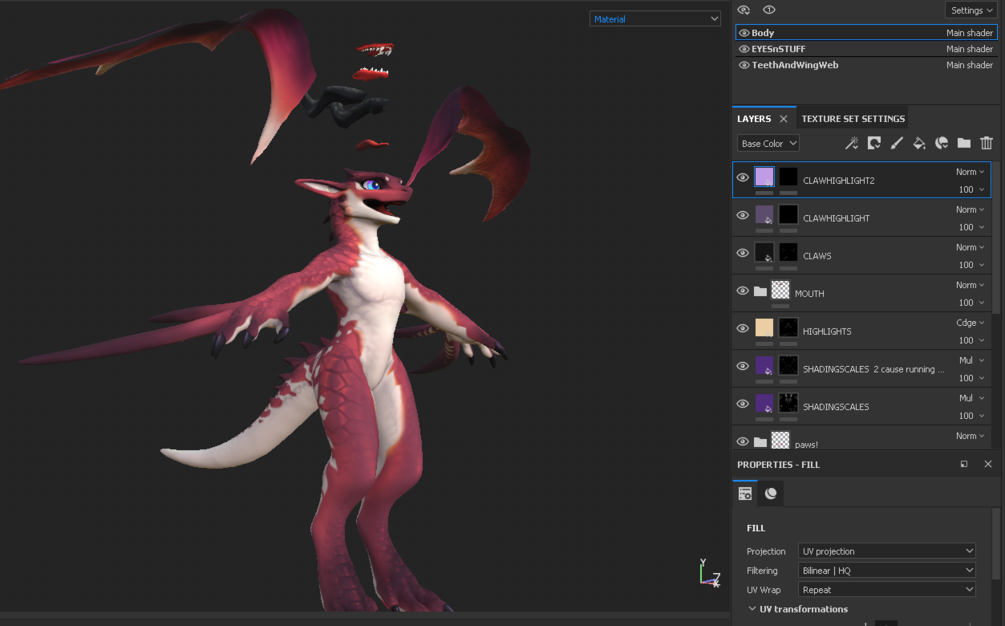This screenshot has height=626, width=1005.
Task: Delete selected layer with trash icon
Action: tap(986, 143)
